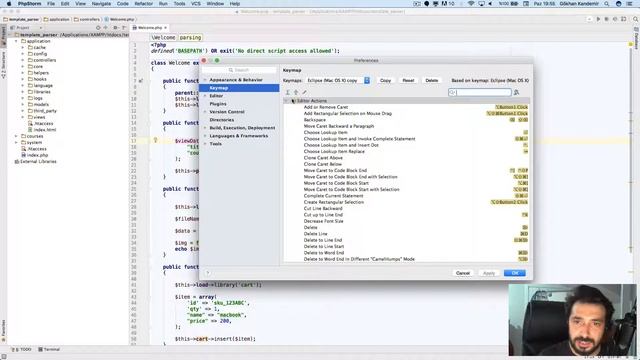Open the File menu
This screenshot has width=640, height=360.
coord(51,4)
